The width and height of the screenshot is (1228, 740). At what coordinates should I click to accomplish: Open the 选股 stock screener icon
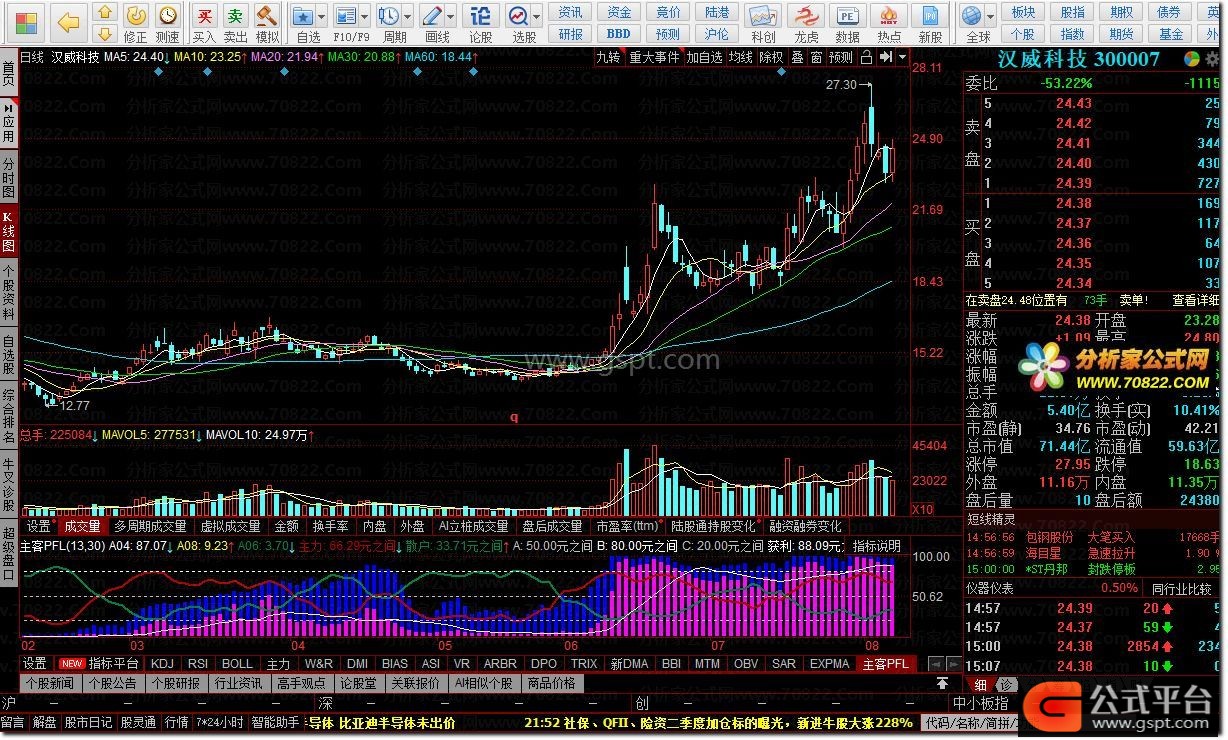coord(518,16)
